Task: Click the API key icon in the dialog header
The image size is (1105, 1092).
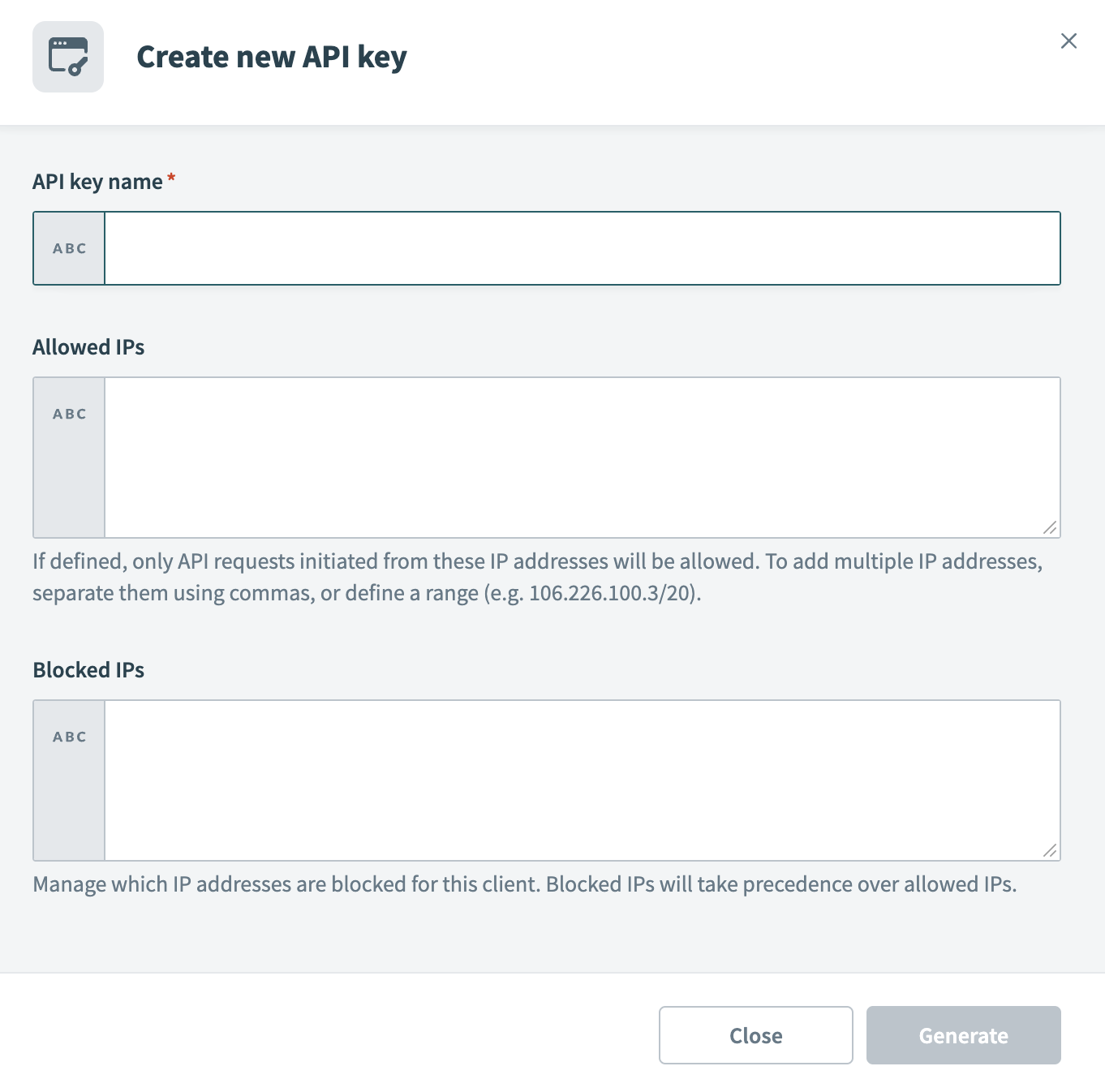Action: [68, 56]
